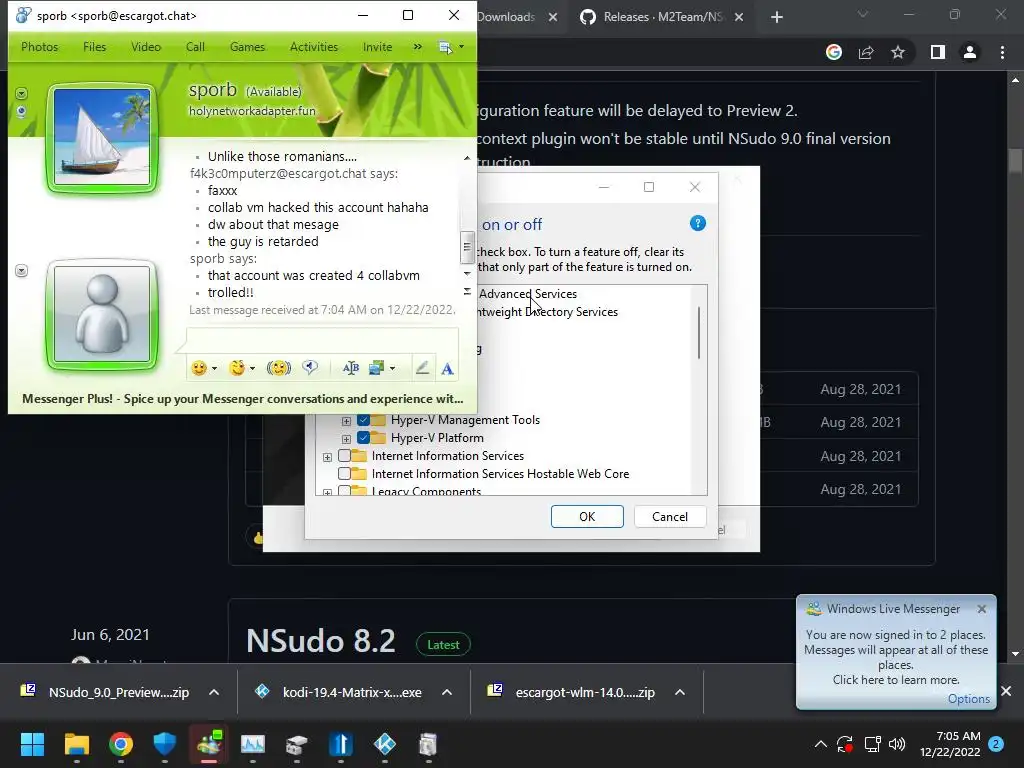Open the Windows Start menu

[32, 744]
